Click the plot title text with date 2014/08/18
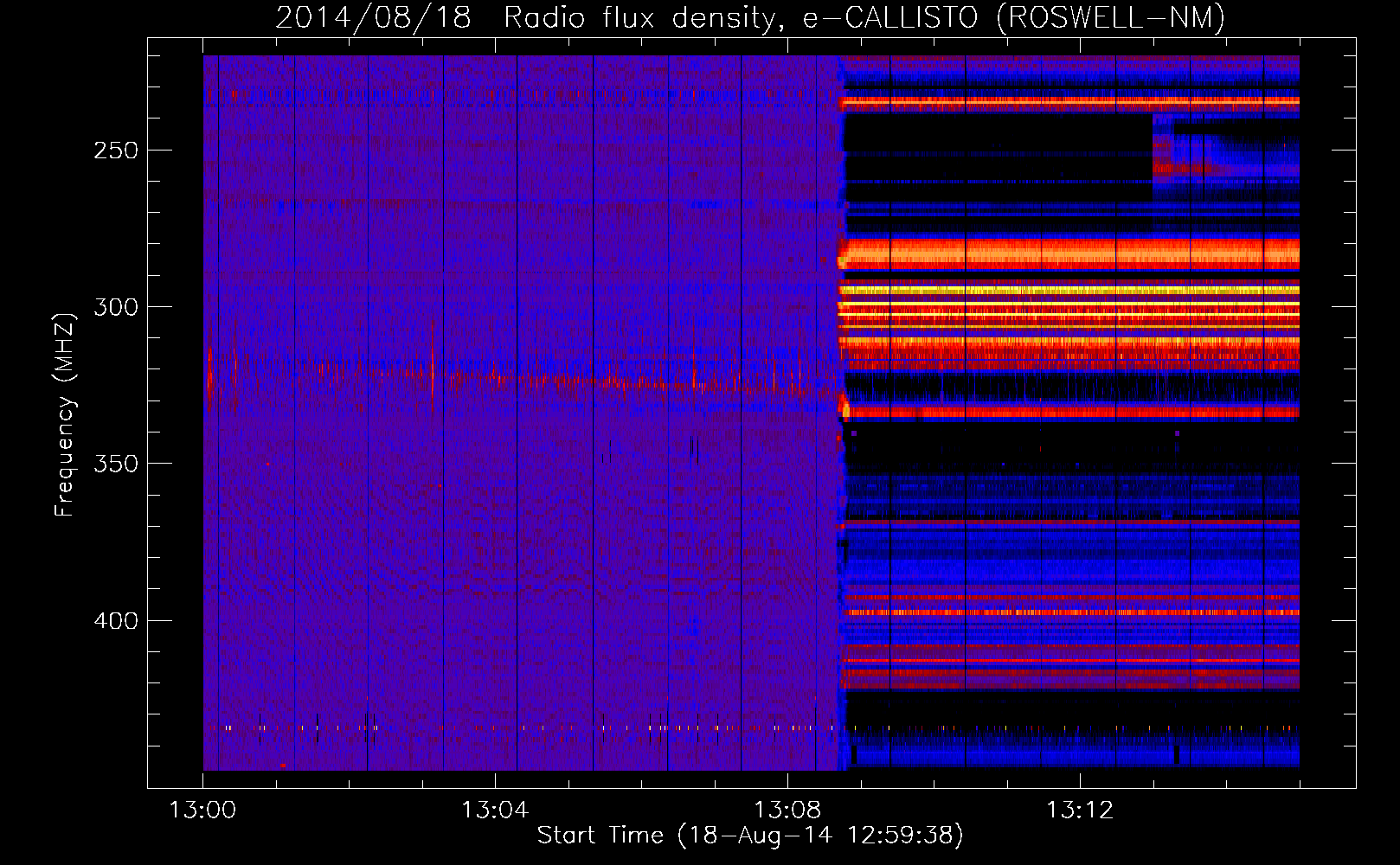1400x865 pixels. click(750, 17)
